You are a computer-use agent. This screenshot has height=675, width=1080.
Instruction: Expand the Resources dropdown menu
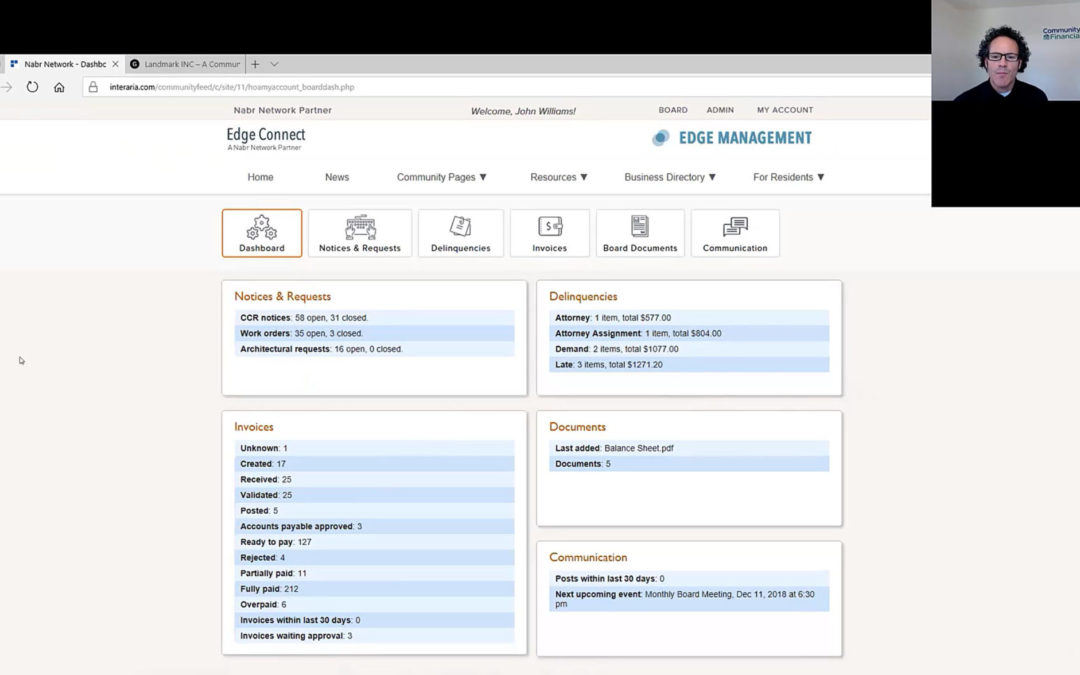point(558,177)
